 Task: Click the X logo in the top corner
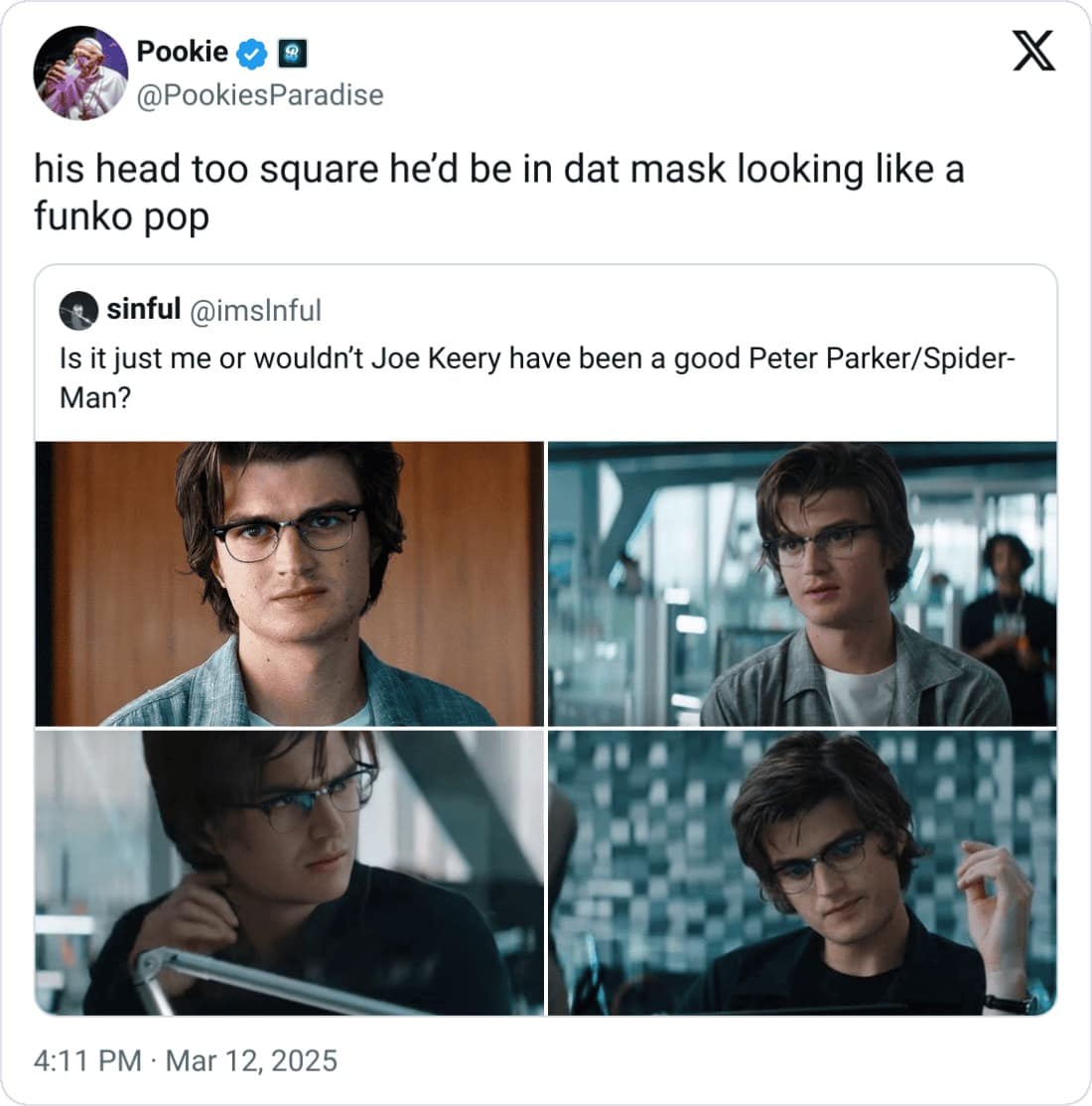tap(1034, 52)
